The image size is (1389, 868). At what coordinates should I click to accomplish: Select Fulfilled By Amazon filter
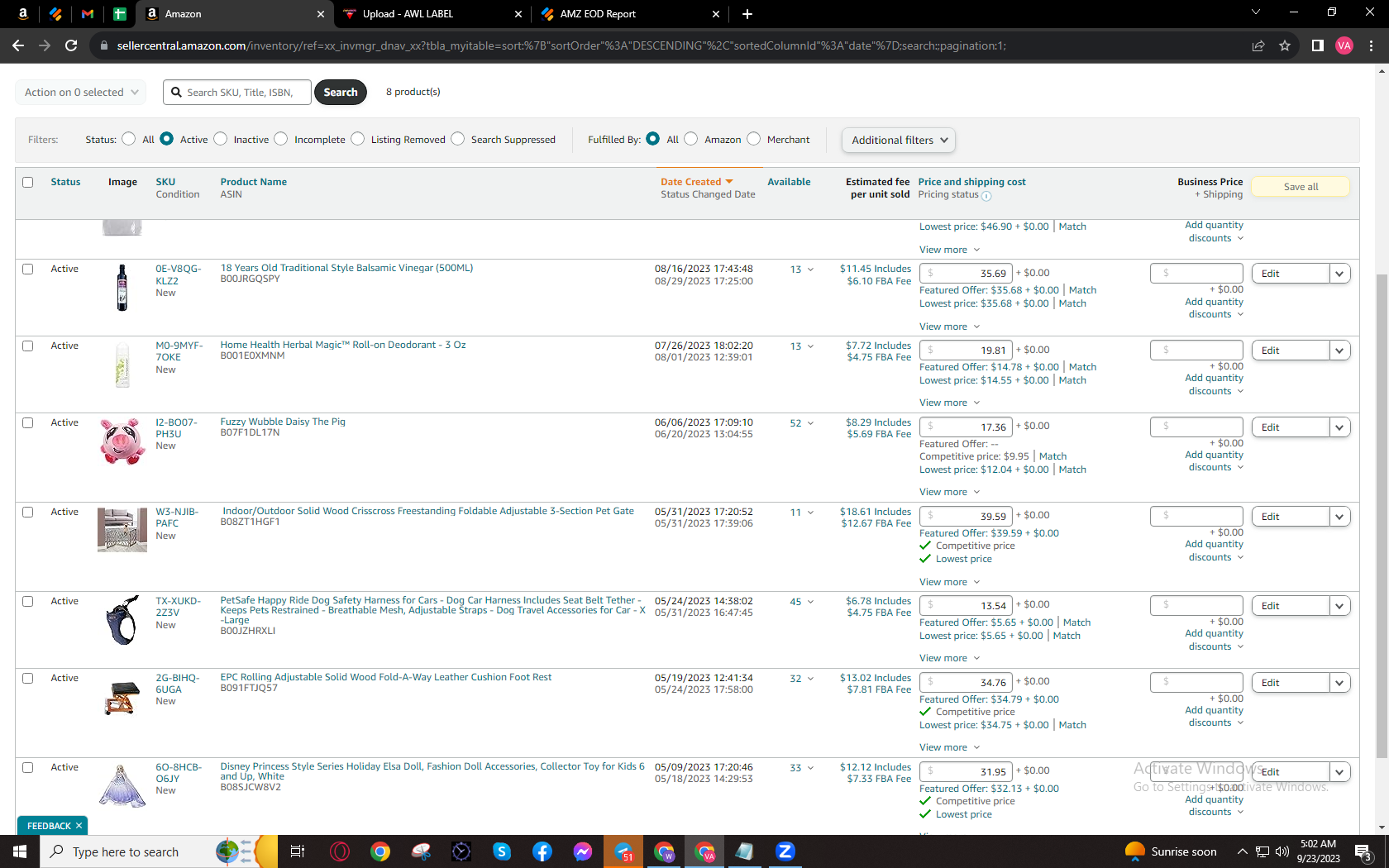click(691, 139)
